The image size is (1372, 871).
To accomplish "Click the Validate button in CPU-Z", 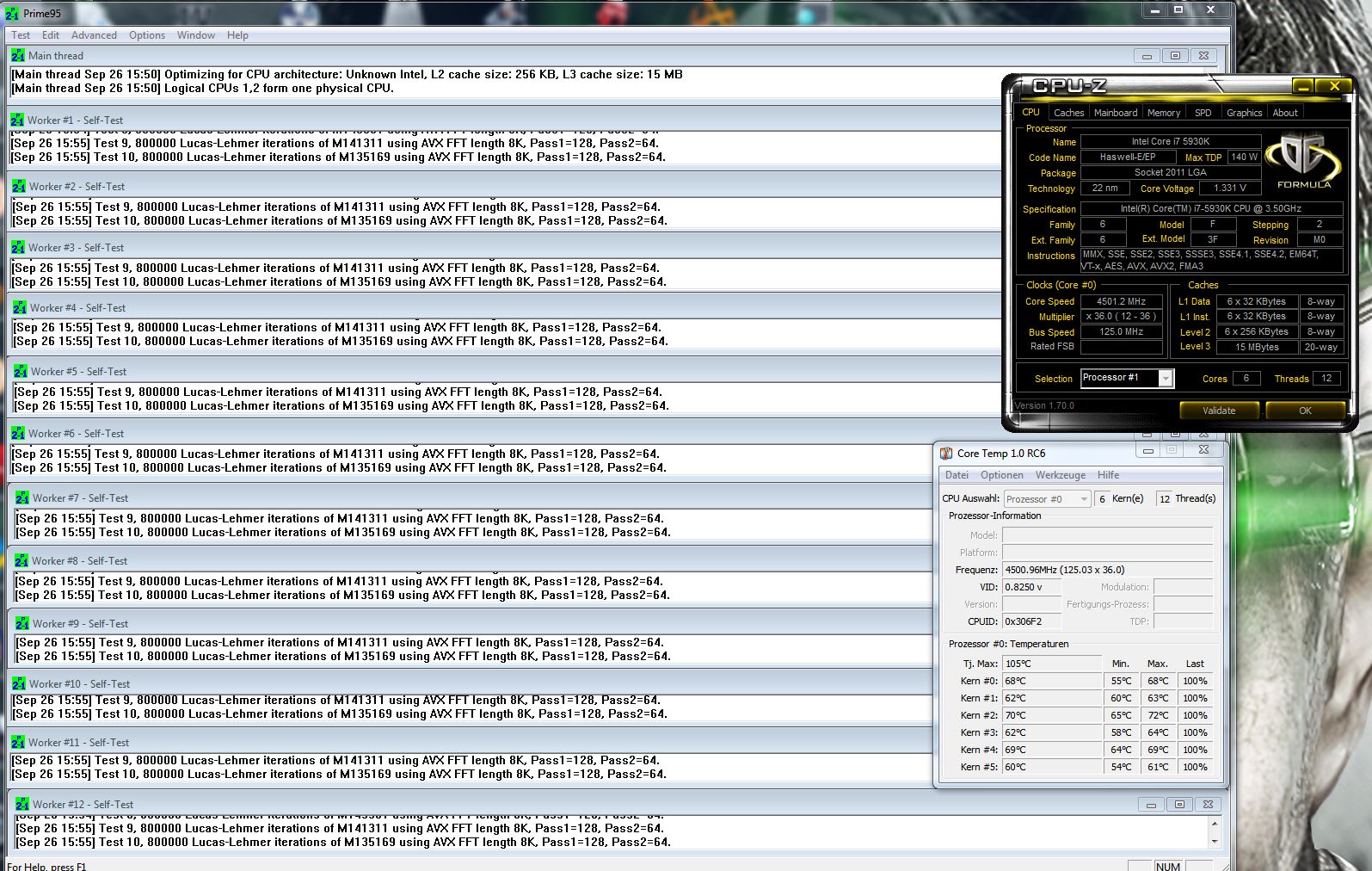I will tap(1219, 411).
